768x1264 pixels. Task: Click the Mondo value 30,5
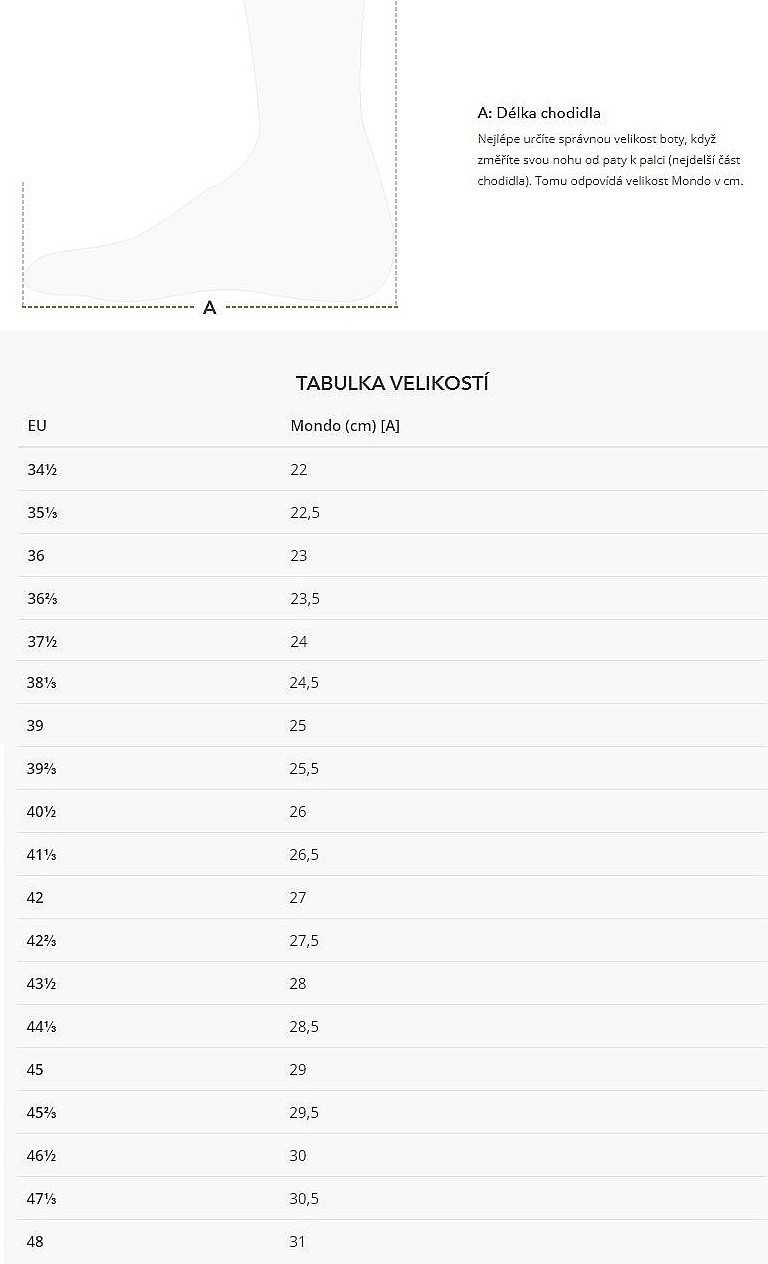[305, 1198]
